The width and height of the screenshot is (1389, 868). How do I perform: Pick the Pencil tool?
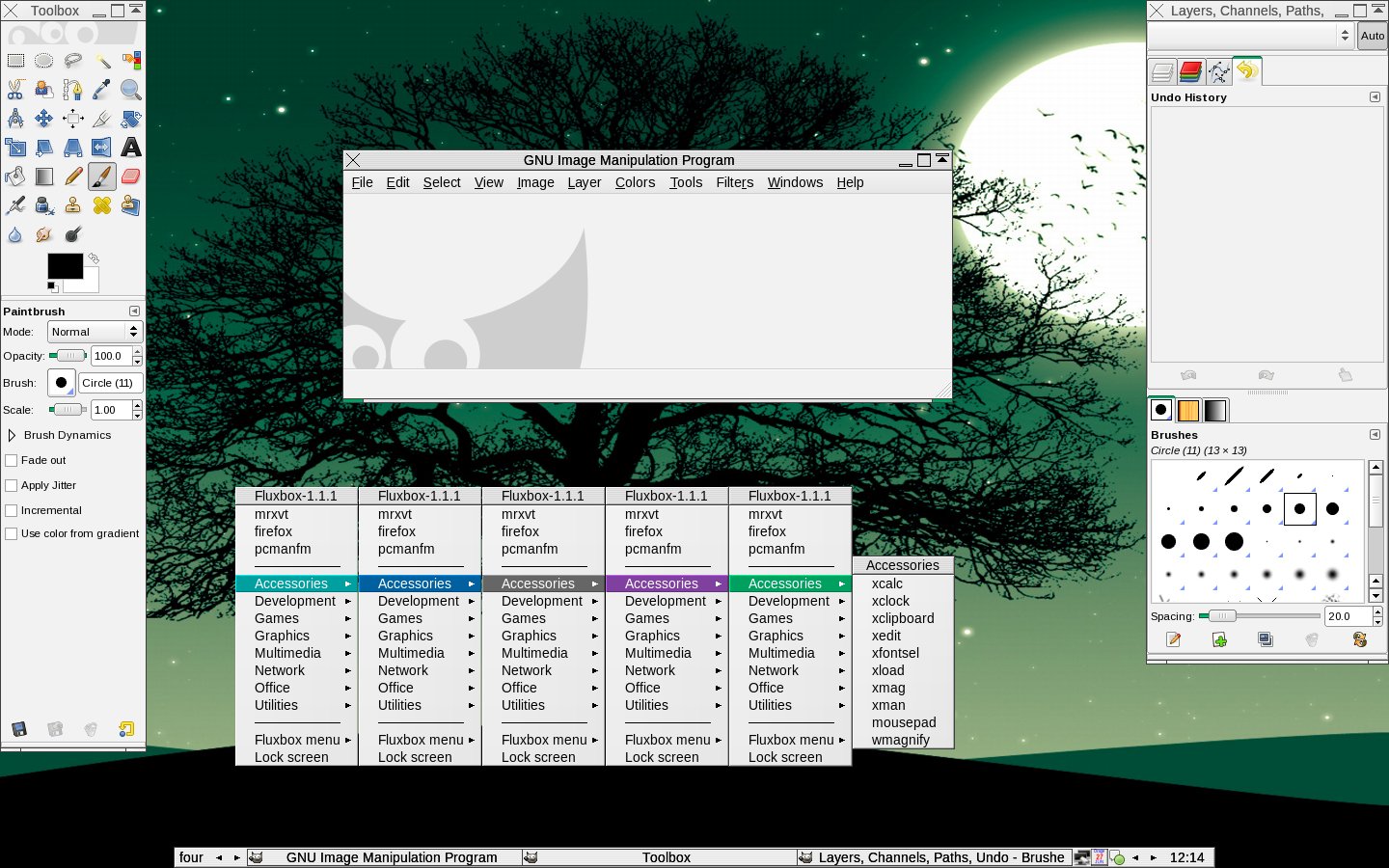[x=73, y=176]
